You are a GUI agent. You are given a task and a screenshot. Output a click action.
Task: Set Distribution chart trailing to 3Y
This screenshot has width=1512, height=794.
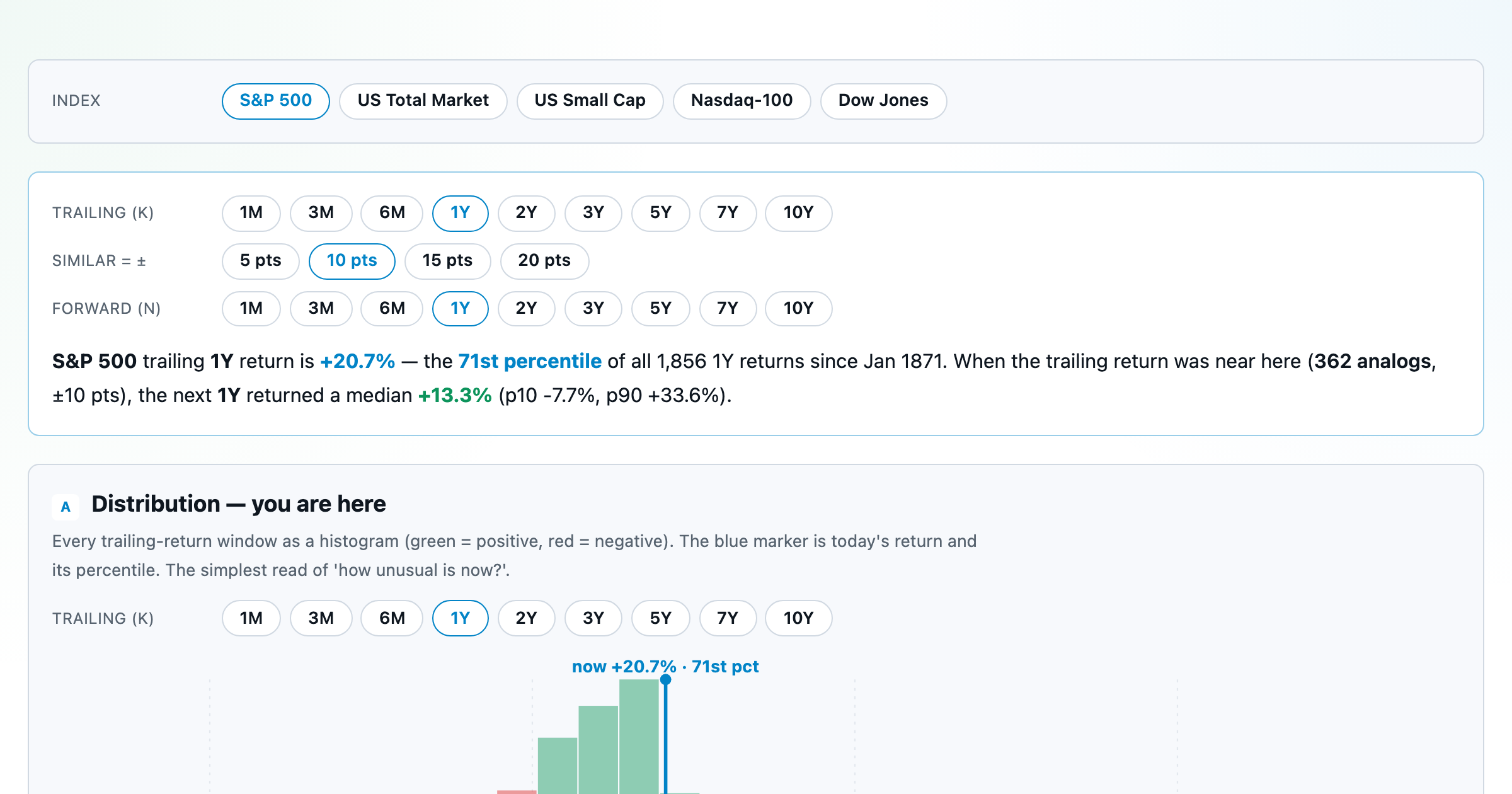(x=593, y=619)
